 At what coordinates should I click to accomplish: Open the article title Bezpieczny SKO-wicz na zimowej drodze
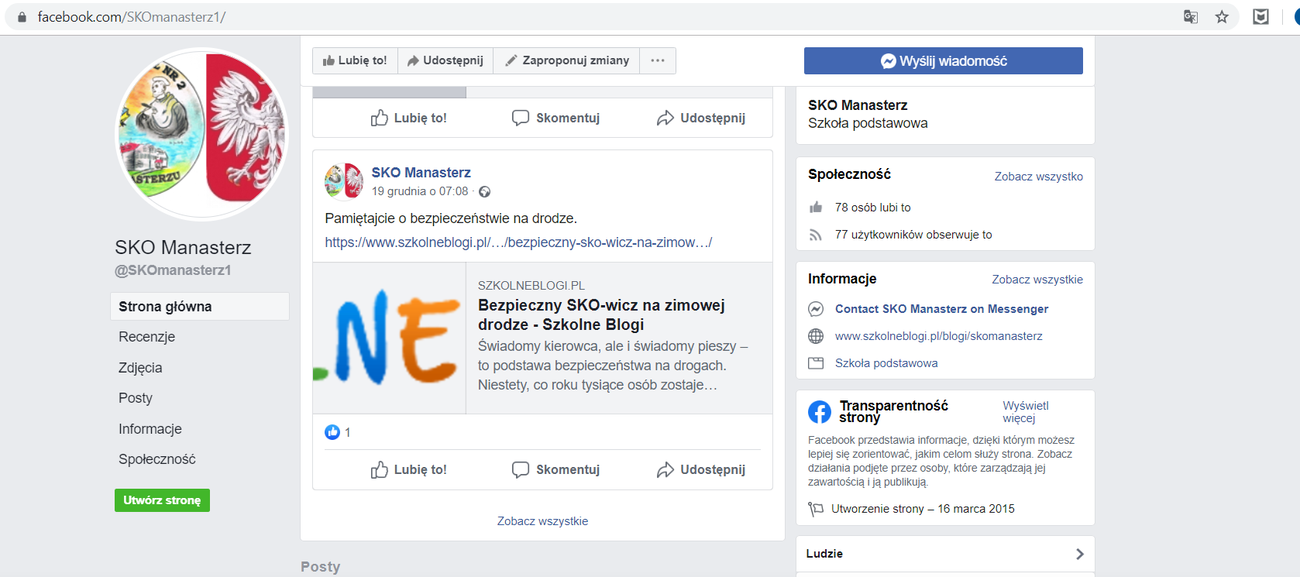coord(601,315)
